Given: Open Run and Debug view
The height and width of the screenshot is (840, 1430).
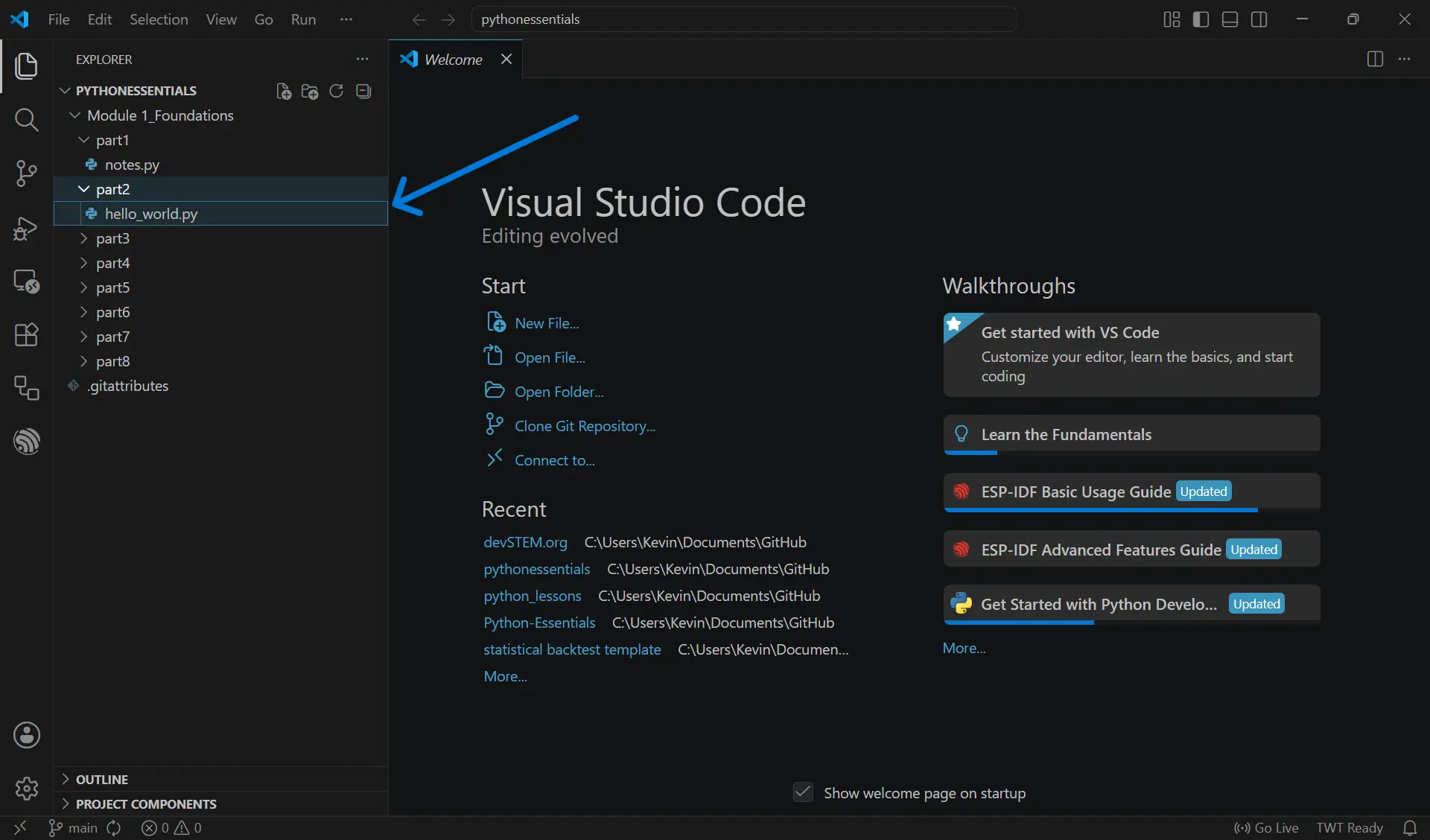Looking at the screenshot, I should pyautogui.click(x=27, y=227).
